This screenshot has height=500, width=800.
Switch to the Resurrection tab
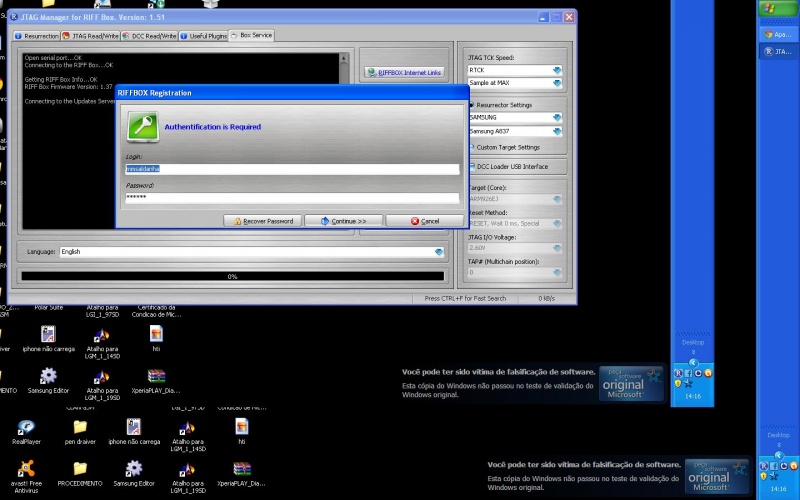37,36
